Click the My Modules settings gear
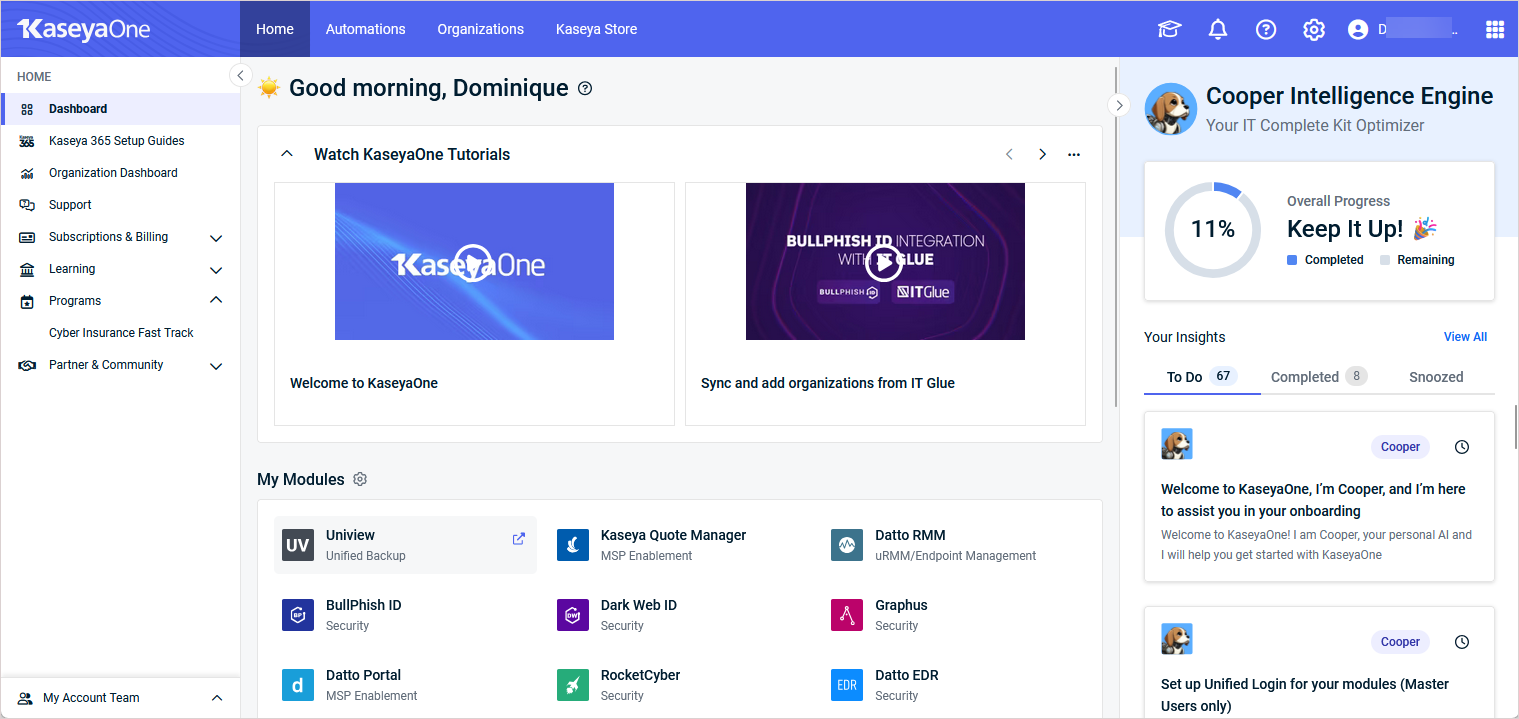Screen dimensions: 1519x719 point(360,480)
